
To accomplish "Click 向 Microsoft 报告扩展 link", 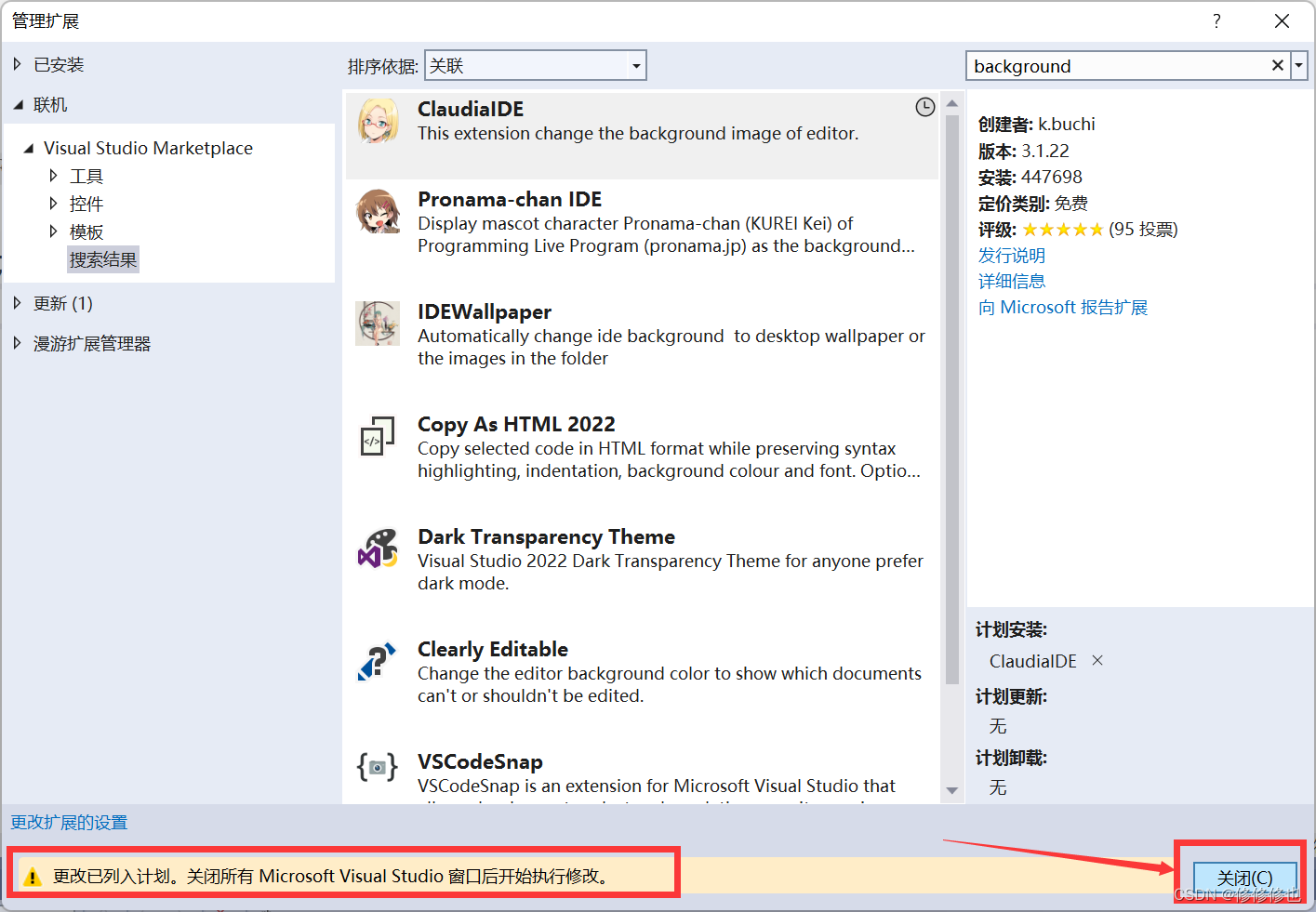I will click(1063, 307).
